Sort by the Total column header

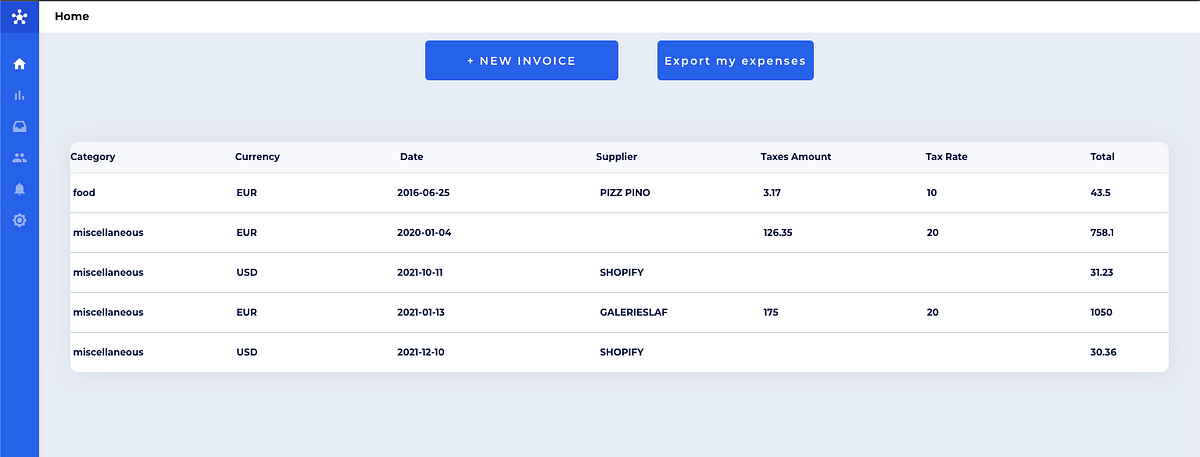click(1102, 156)
